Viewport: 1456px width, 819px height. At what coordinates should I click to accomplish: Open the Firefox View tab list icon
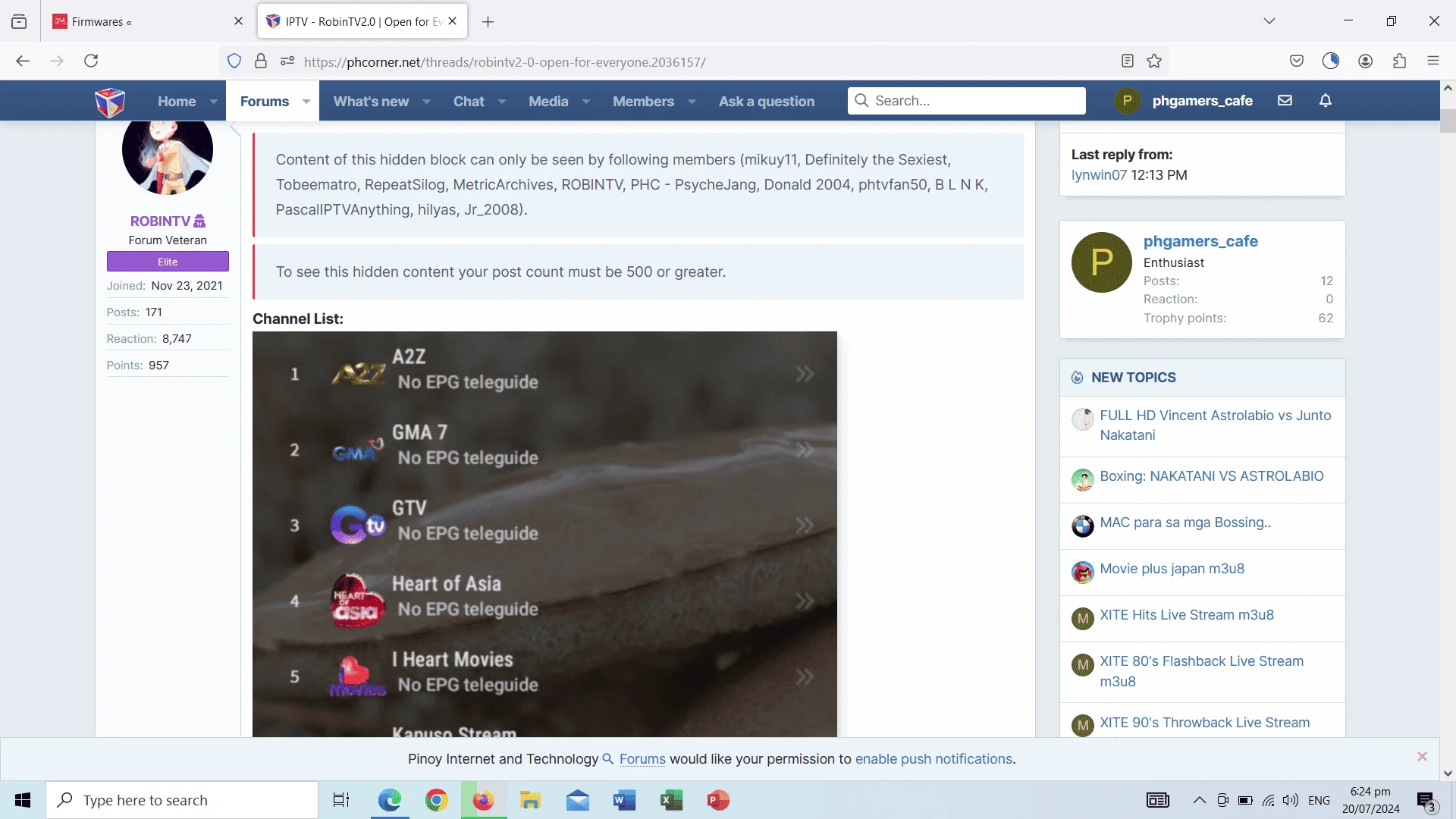(x=19, y=21)
